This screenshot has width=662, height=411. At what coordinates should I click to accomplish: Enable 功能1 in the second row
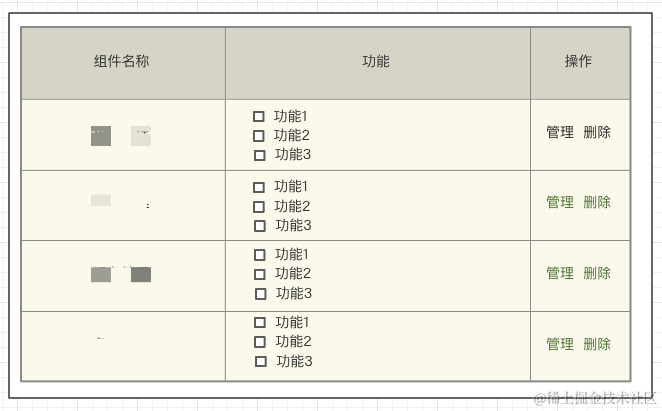[259, 187]
